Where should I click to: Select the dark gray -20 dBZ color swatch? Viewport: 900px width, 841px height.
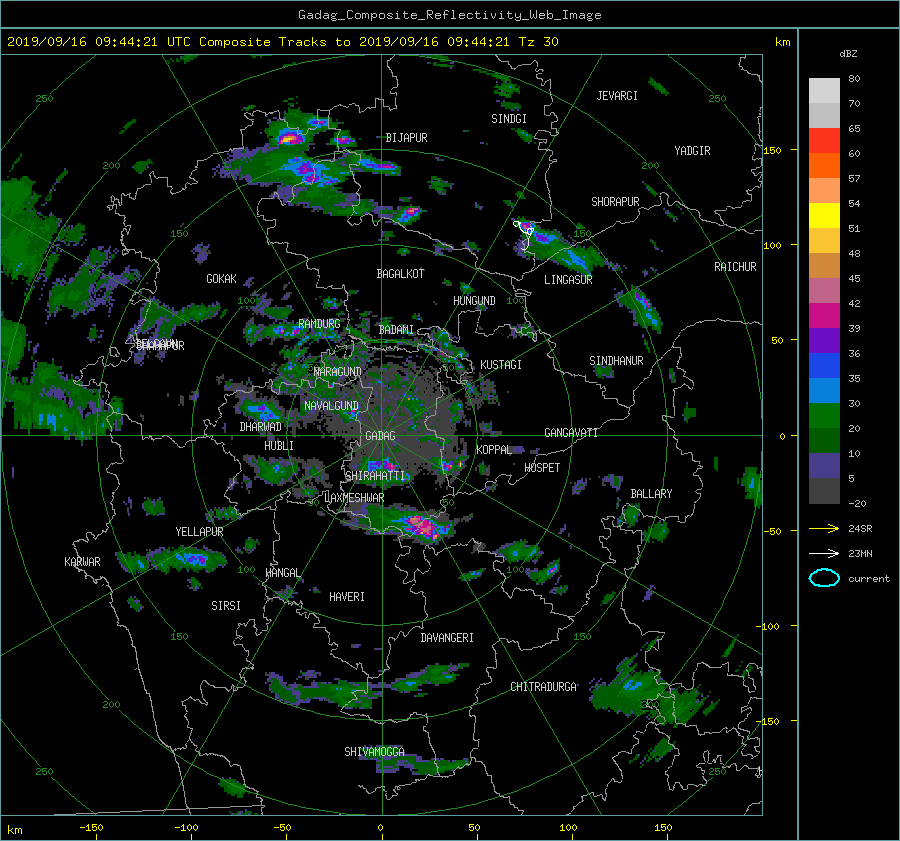click(x=824, y=491)
